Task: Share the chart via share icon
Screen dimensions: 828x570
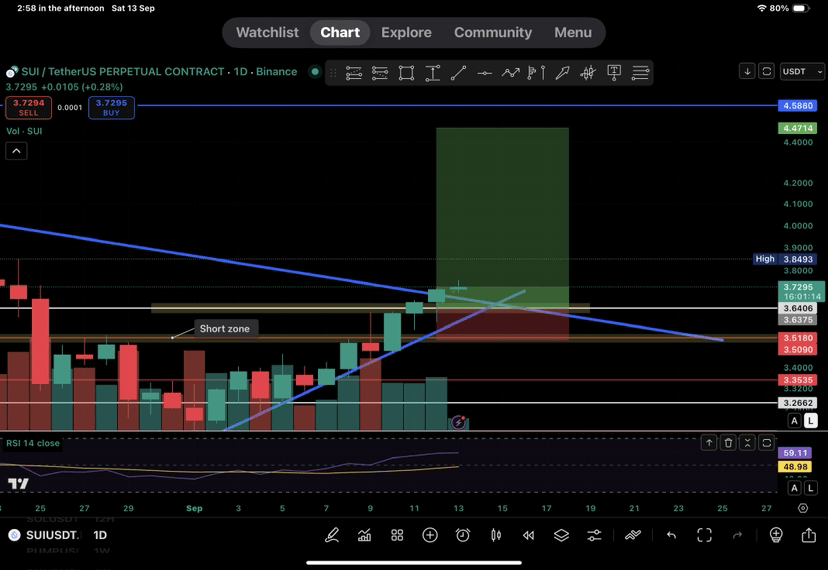Action: coord(808,535)
